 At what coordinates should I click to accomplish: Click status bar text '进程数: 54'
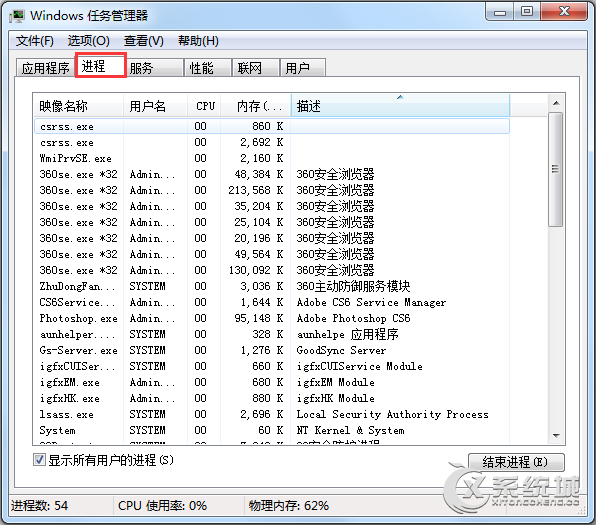point(39,506)
